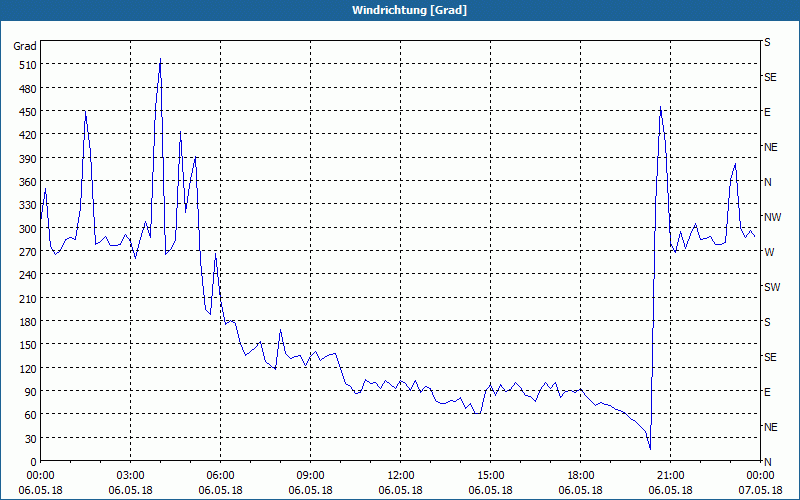This screenshot has width=800, height=500.
Task: Select the SE compass label beside the 480 gridline
Action: (x=770, y=78)
